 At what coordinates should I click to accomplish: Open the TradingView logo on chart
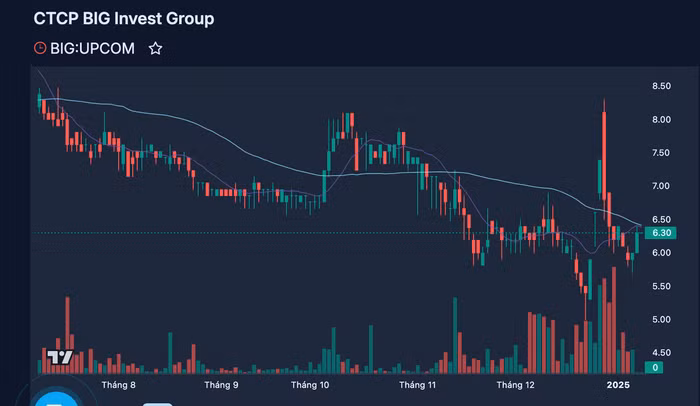point(60,358)
